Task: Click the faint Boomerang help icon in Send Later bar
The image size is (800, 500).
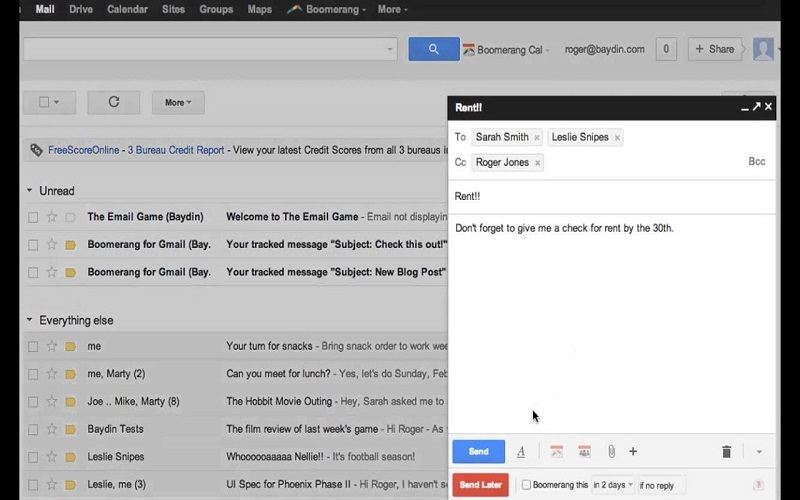Action: click(x=759, y=485)
